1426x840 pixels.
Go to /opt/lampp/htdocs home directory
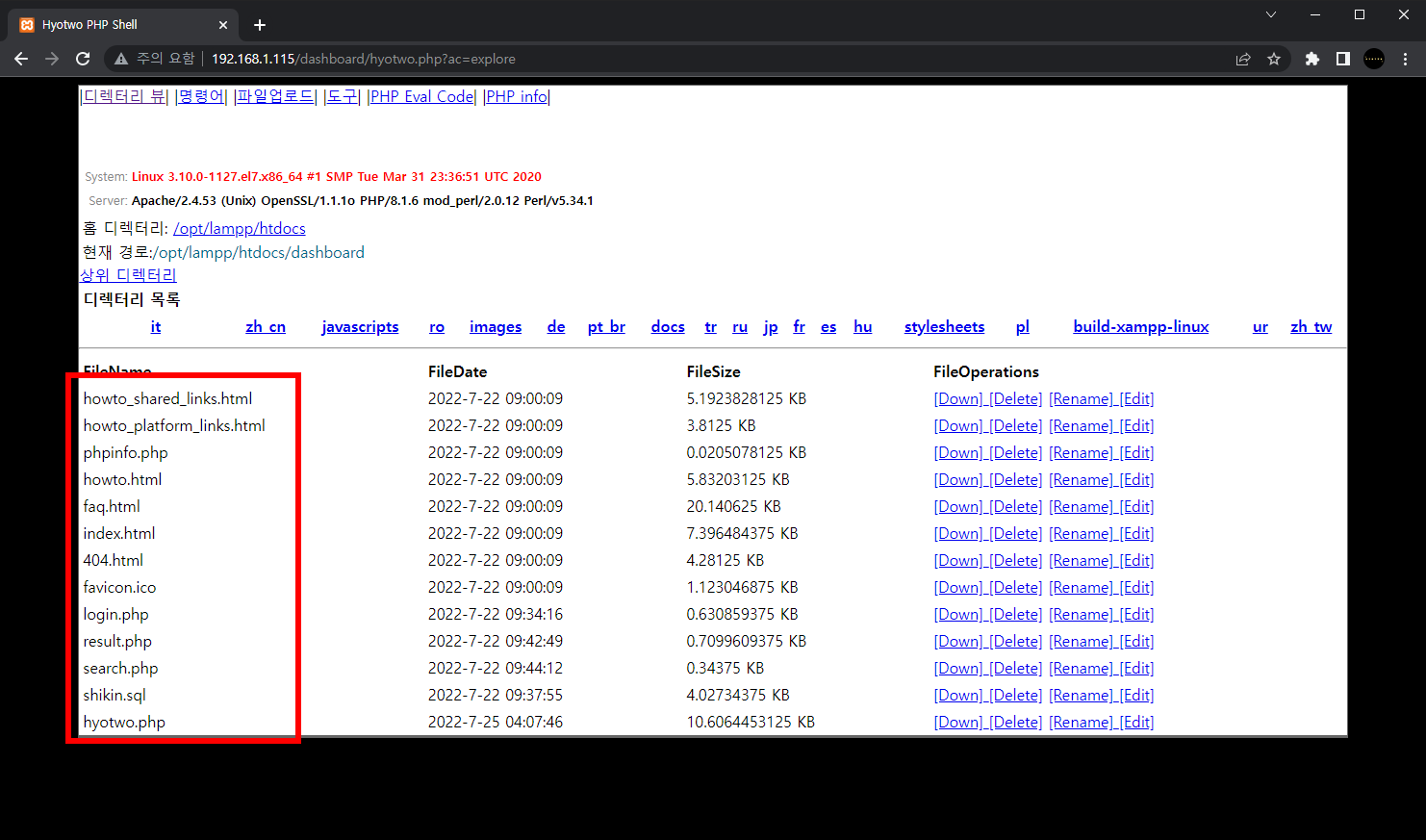pyautogui.click(x=240, y=228)
